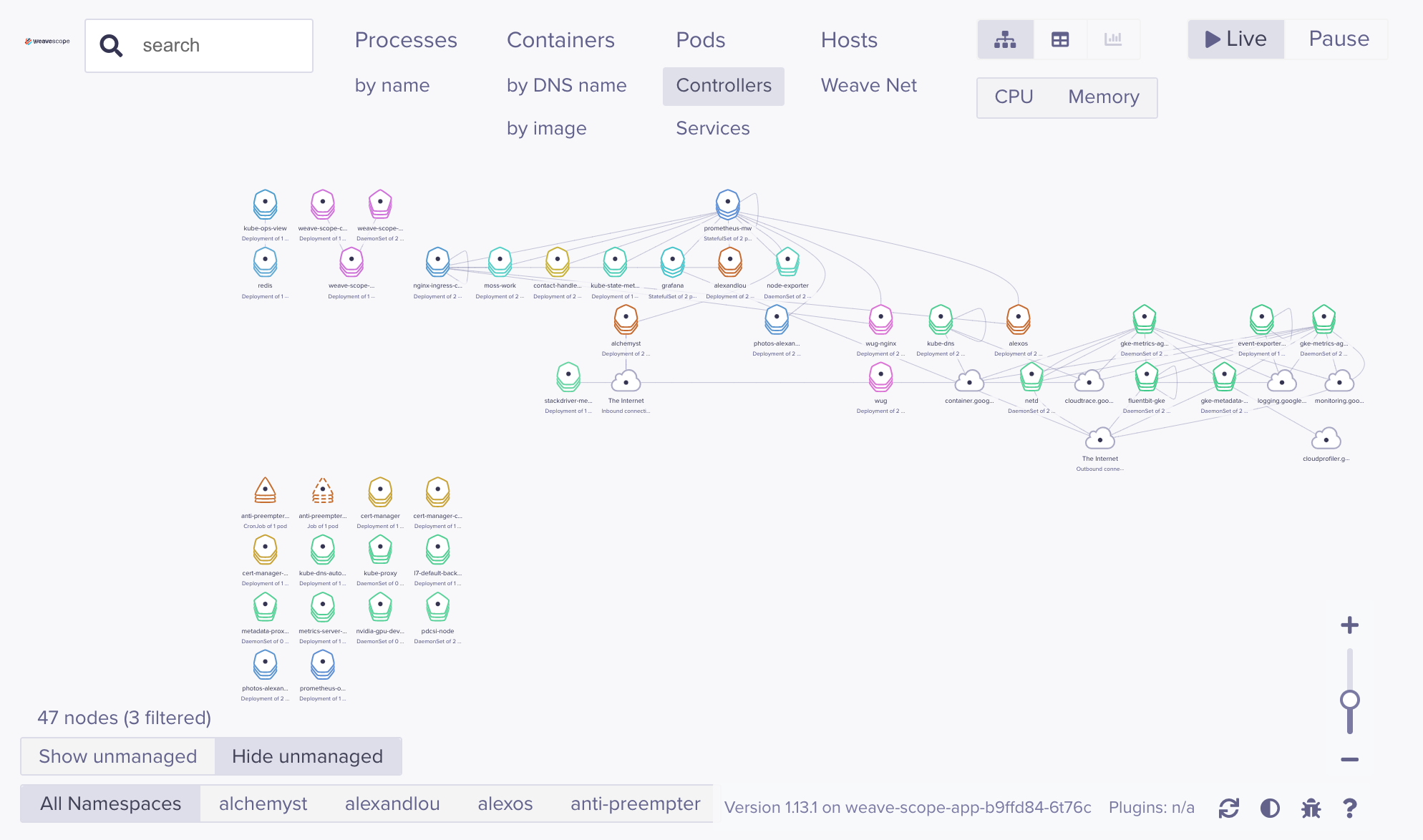
Task: Pause the live updates
Action: click(x=1339, y=39)
